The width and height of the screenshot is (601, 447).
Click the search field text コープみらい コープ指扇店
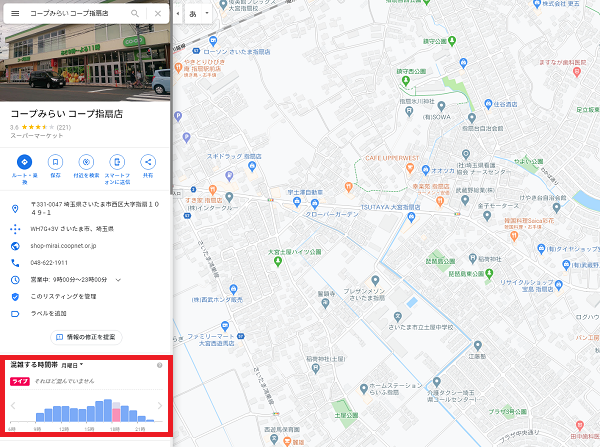(69, 13)
